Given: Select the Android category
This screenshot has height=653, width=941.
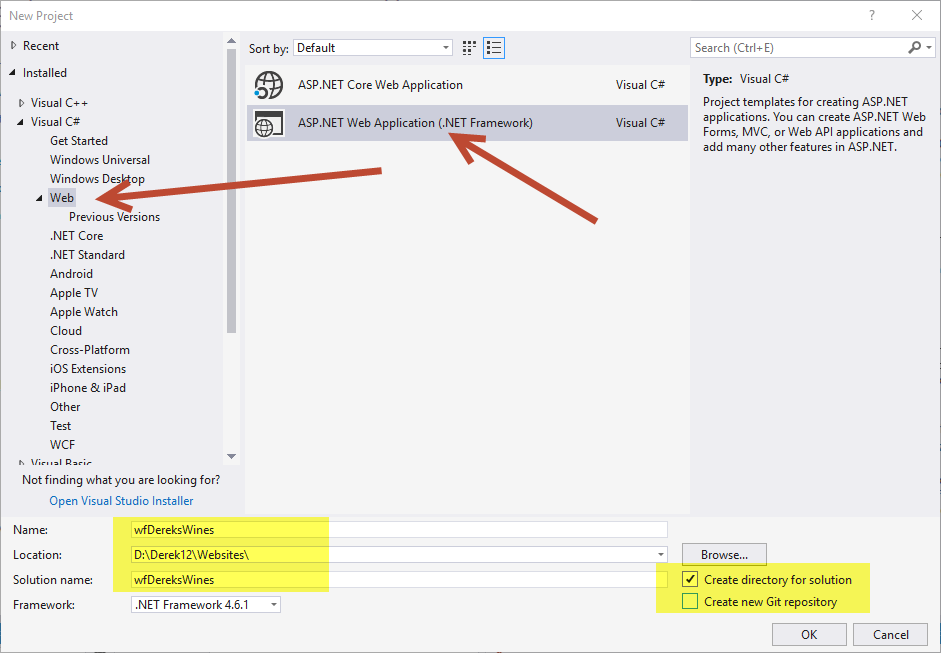Looking at the screenshot, I should 71,274.
